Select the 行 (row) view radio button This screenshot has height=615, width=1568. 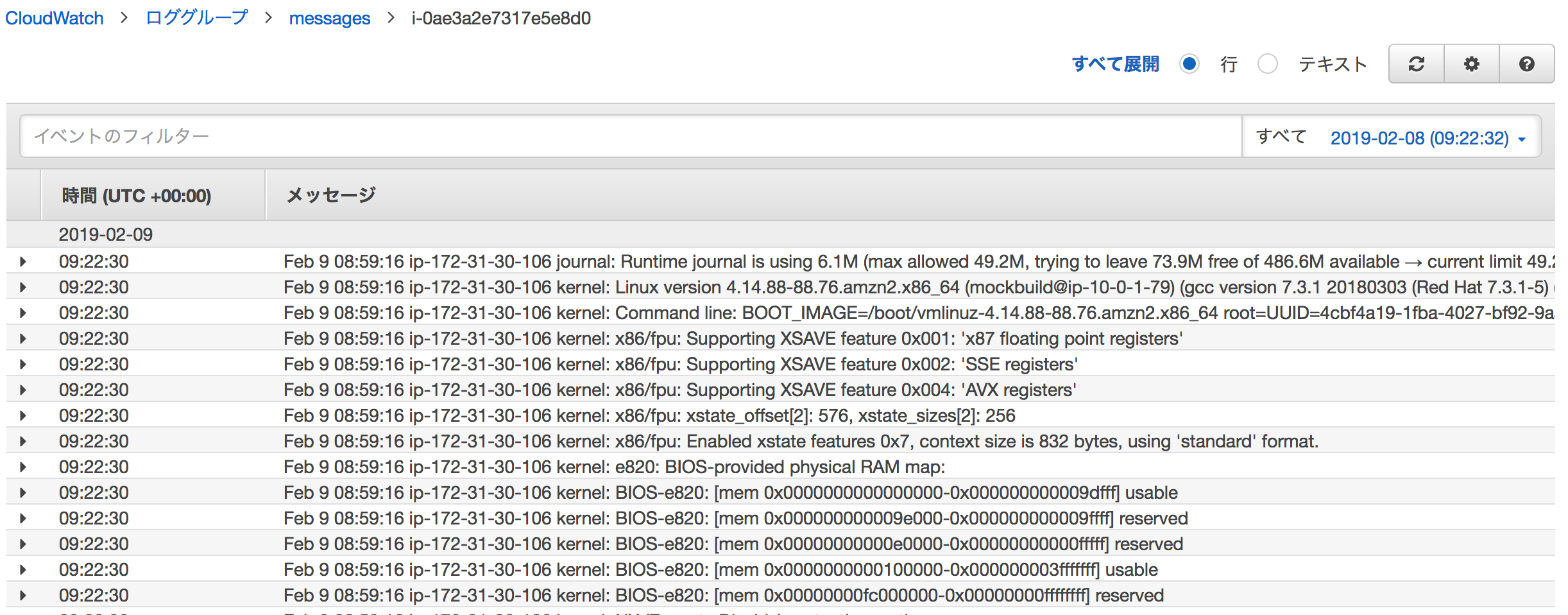click(x=1189, y=64)
